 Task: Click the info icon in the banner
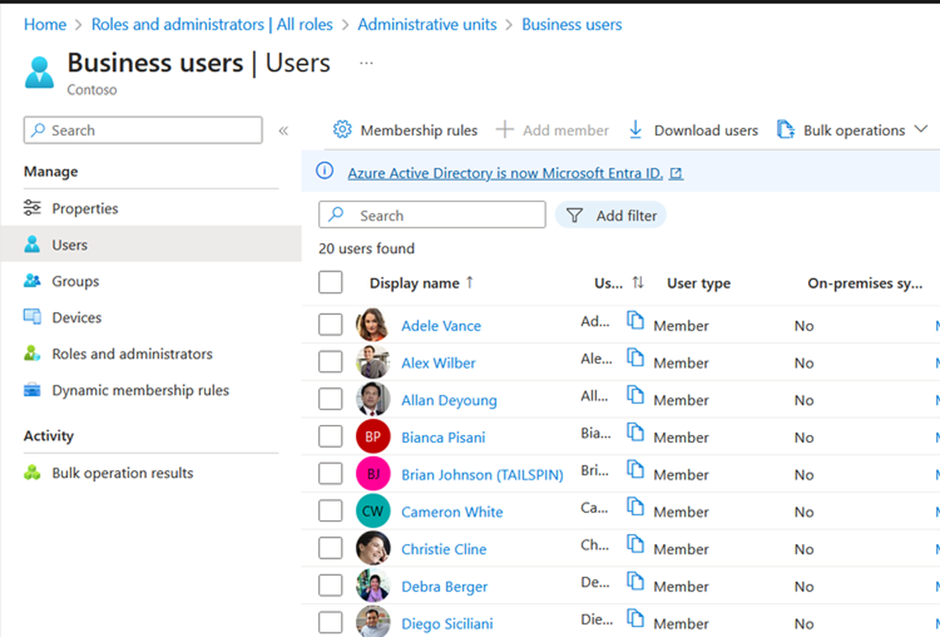[324, 172]
